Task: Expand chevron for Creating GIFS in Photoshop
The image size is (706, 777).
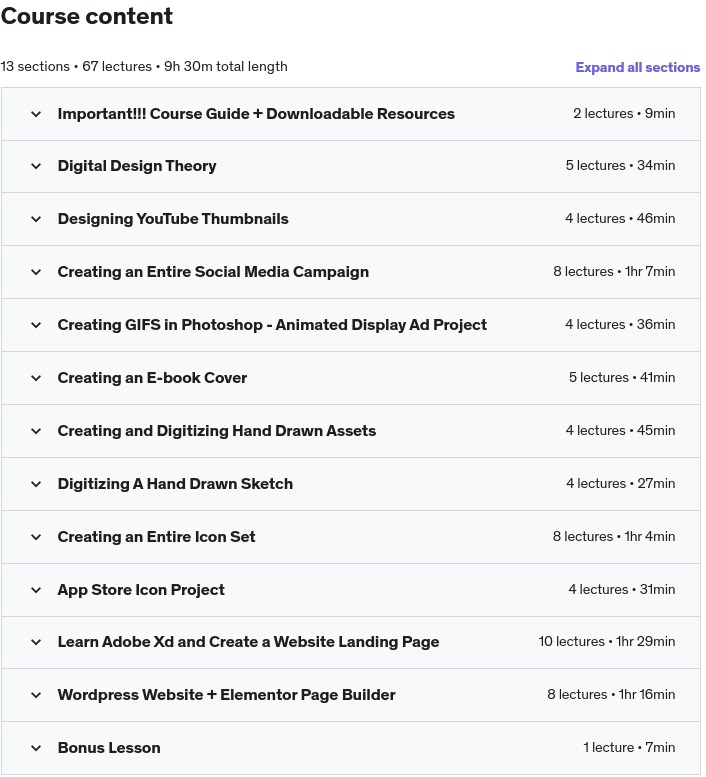Action: (36, 325)
